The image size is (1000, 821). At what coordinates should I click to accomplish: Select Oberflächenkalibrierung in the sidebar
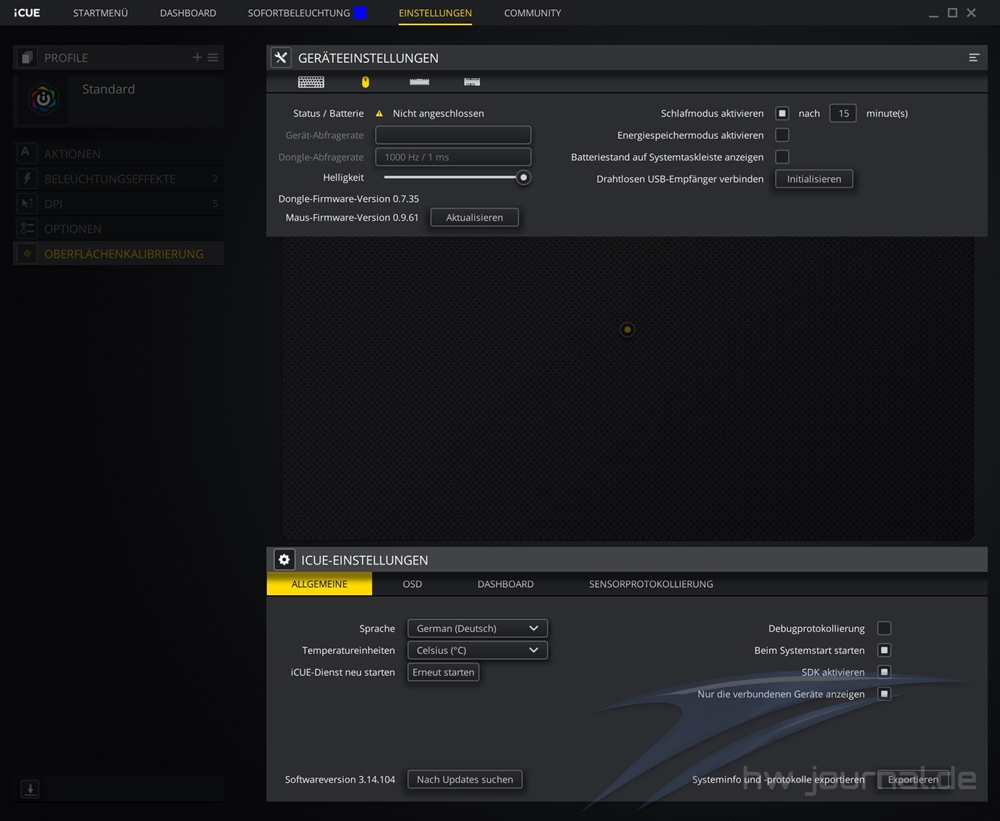pyautogui.click(x=118, y=253)
